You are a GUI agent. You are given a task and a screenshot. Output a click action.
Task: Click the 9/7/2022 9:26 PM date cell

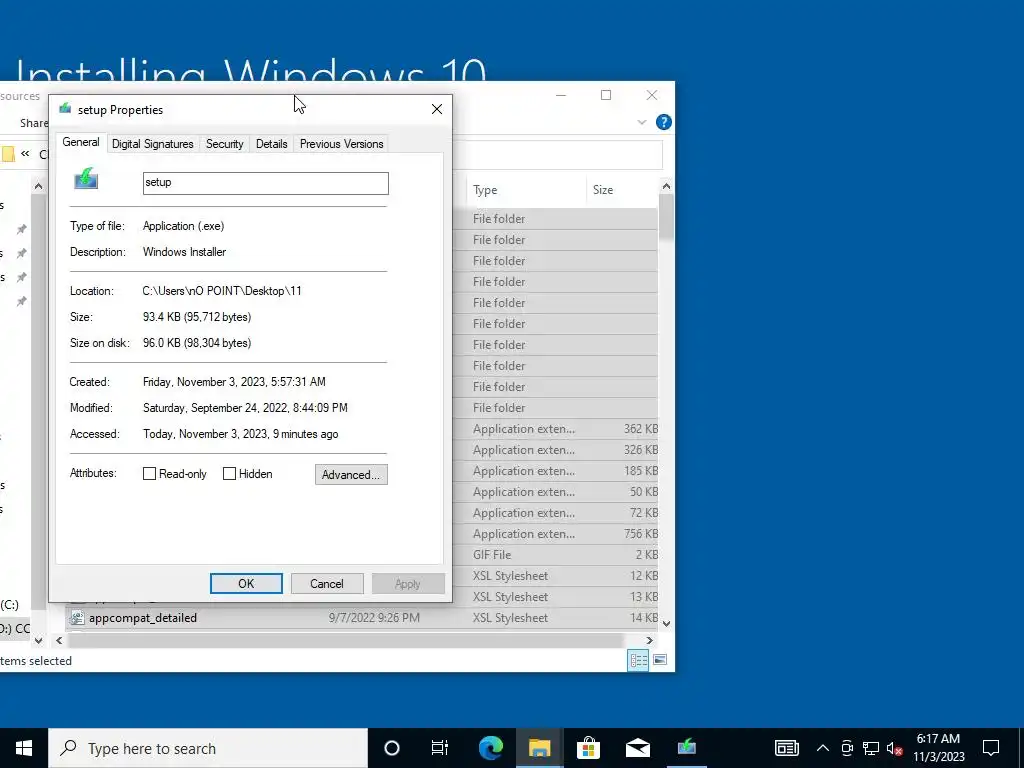point(374,618)
